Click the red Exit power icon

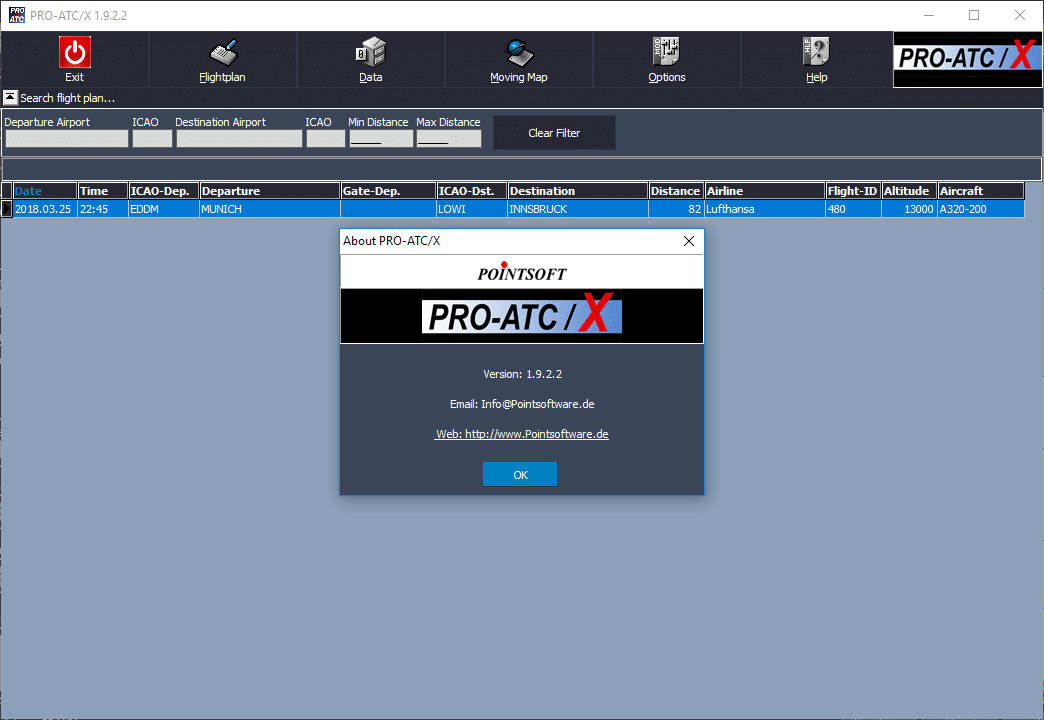[75, 52]
